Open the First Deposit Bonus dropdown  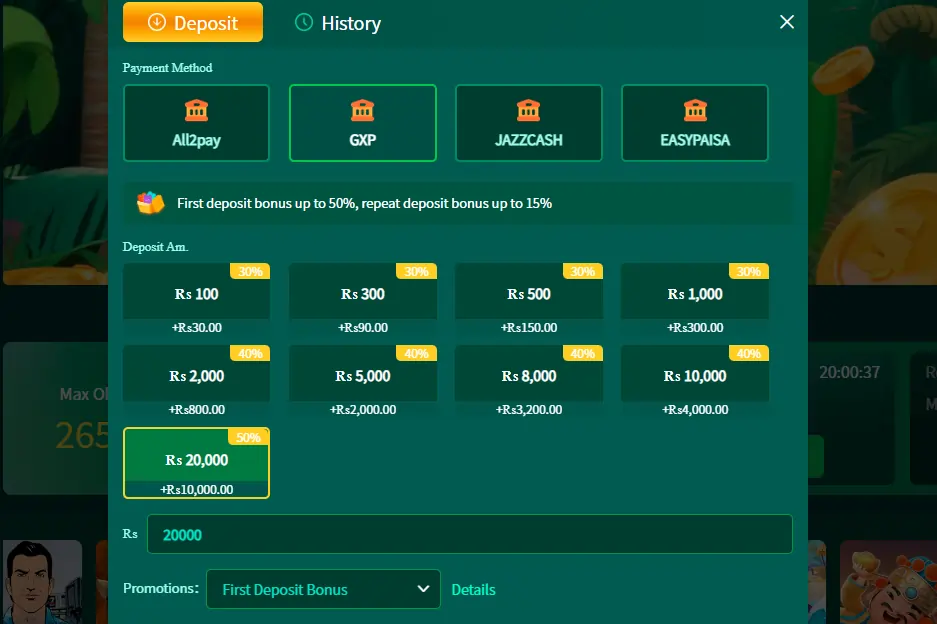(322, 589)
